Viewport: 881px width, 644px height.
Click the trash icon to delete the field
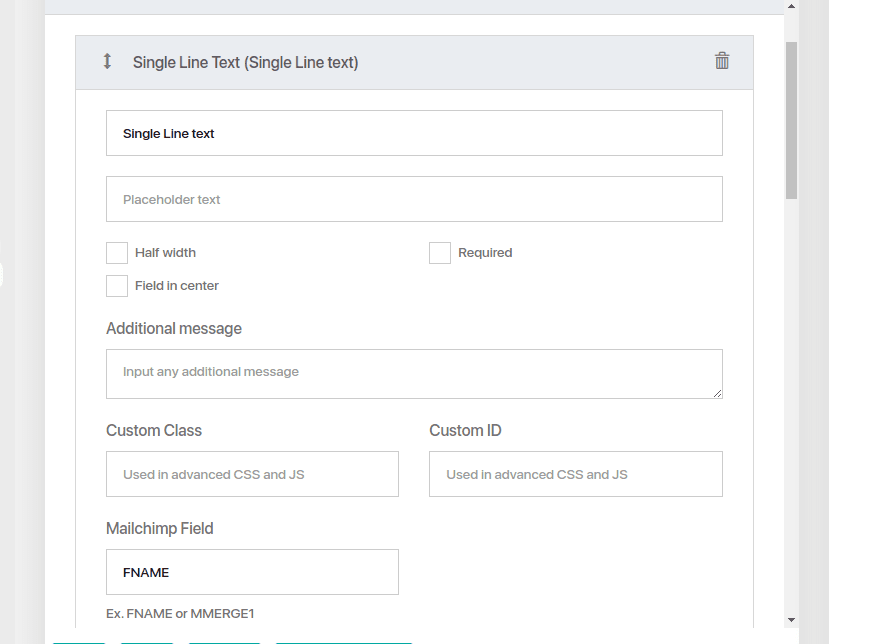[x=722, y=61]
